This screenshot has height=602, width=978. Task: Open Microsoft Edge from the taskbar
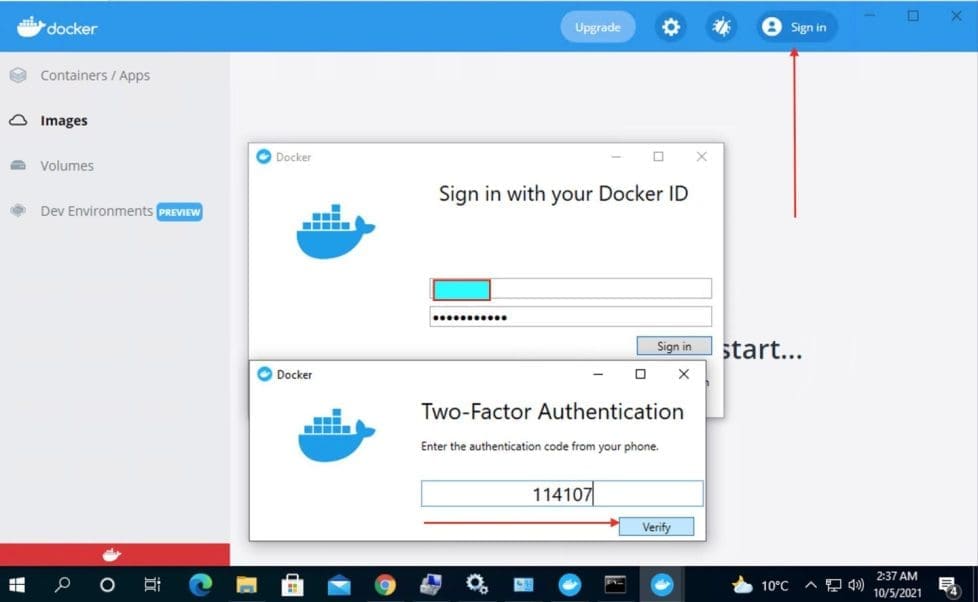point(200,585)
